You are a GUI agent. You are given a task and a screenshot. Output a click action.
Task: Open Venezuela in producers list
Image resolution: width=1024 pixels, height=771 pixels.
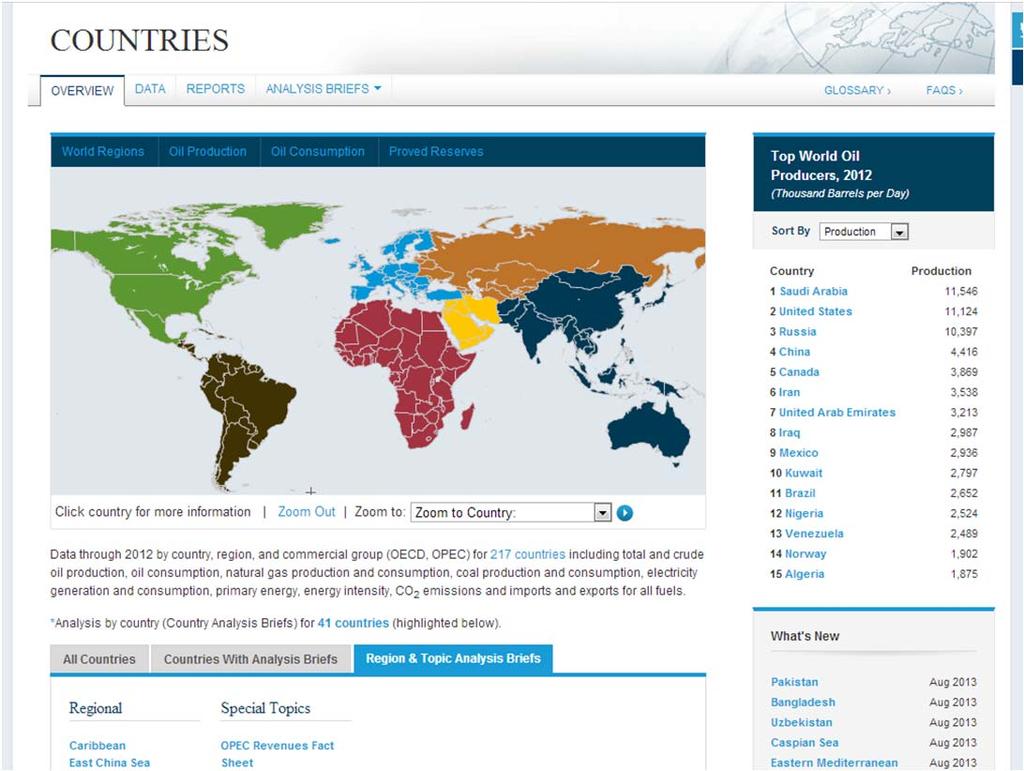[814, 534]
